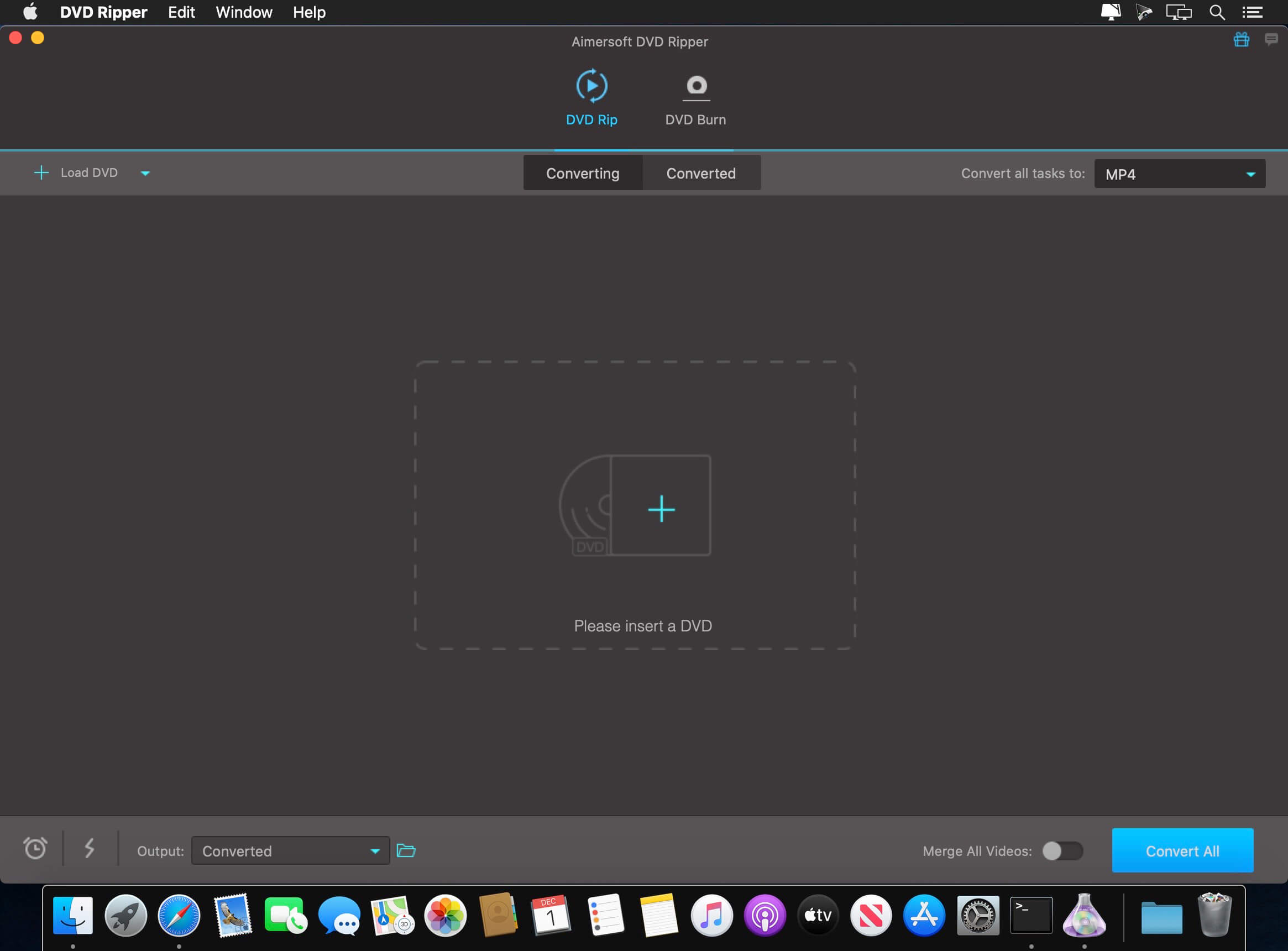This screenshot has width=1288, height=951.
Task: Open the MP4 output format dropdown
Action: pos(1179,174)
